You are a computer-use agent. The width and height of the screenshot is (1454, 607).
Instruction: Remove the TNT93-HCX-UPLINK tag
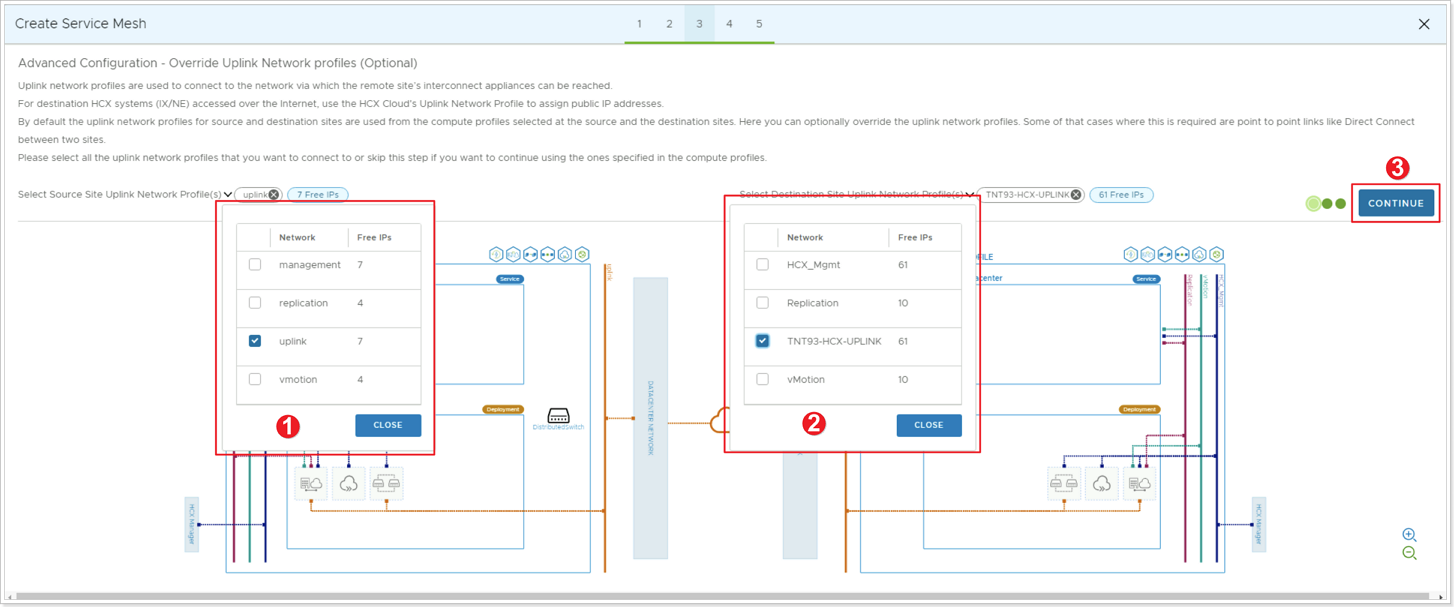[1076, 194]
